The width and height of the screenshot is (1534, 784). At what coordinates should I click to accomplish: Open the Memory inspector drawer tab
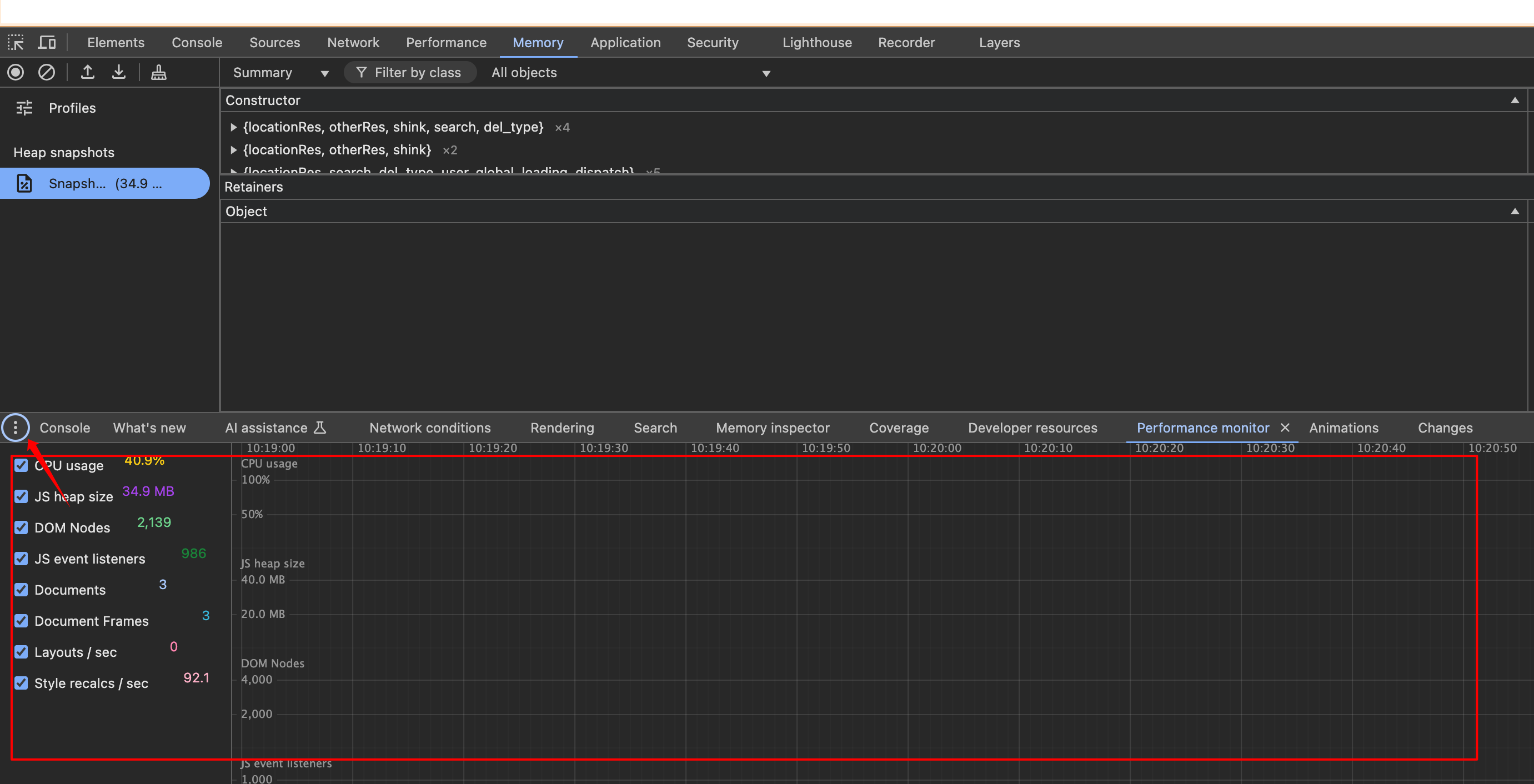point(773,428)
